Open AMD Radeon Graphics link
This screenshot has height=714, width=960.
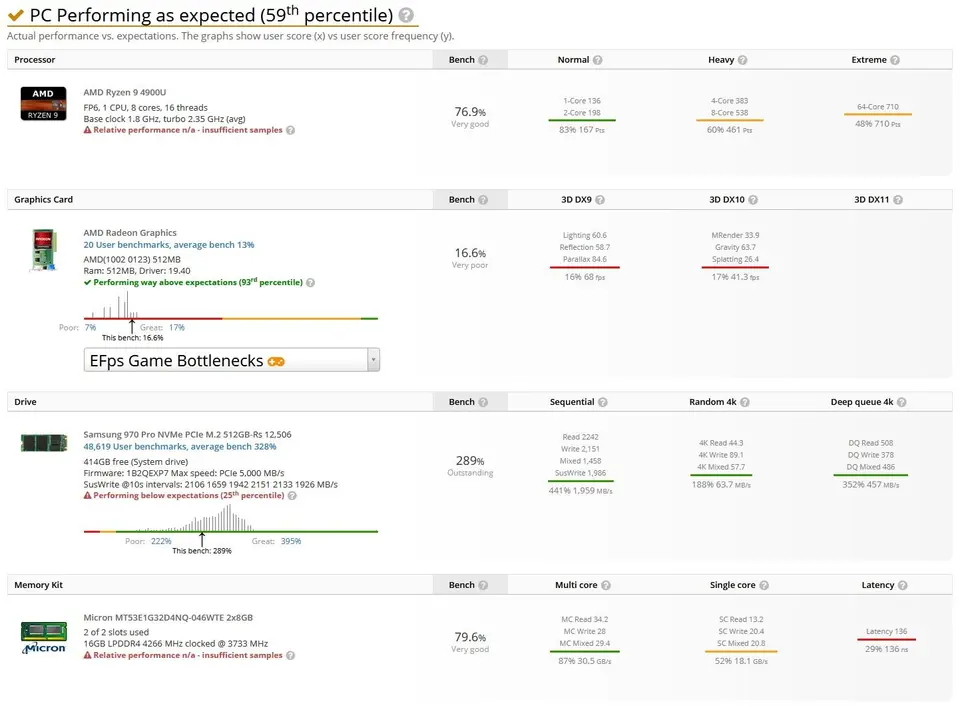click(130, 233)
